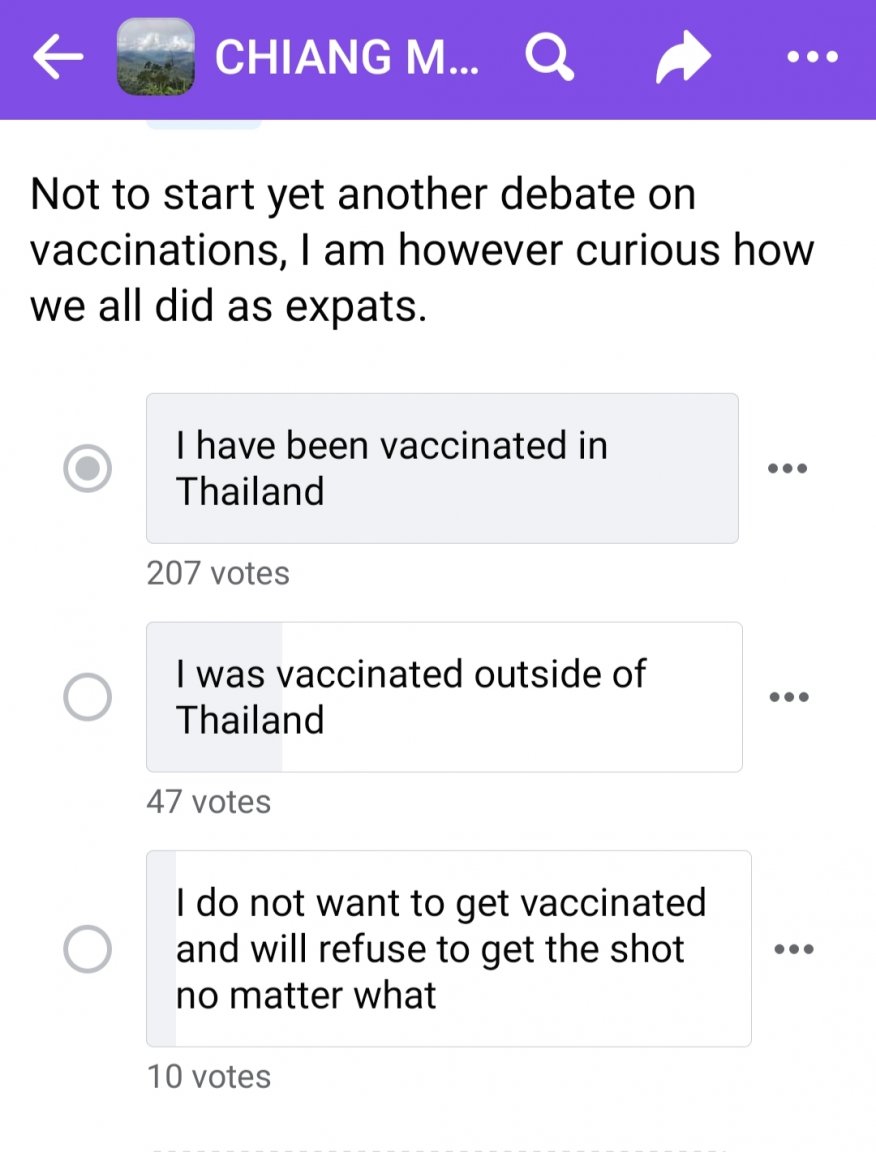Select the "vaccinated outside of Thailand" radio button
876x1152 pixels.
pos(87,696)
